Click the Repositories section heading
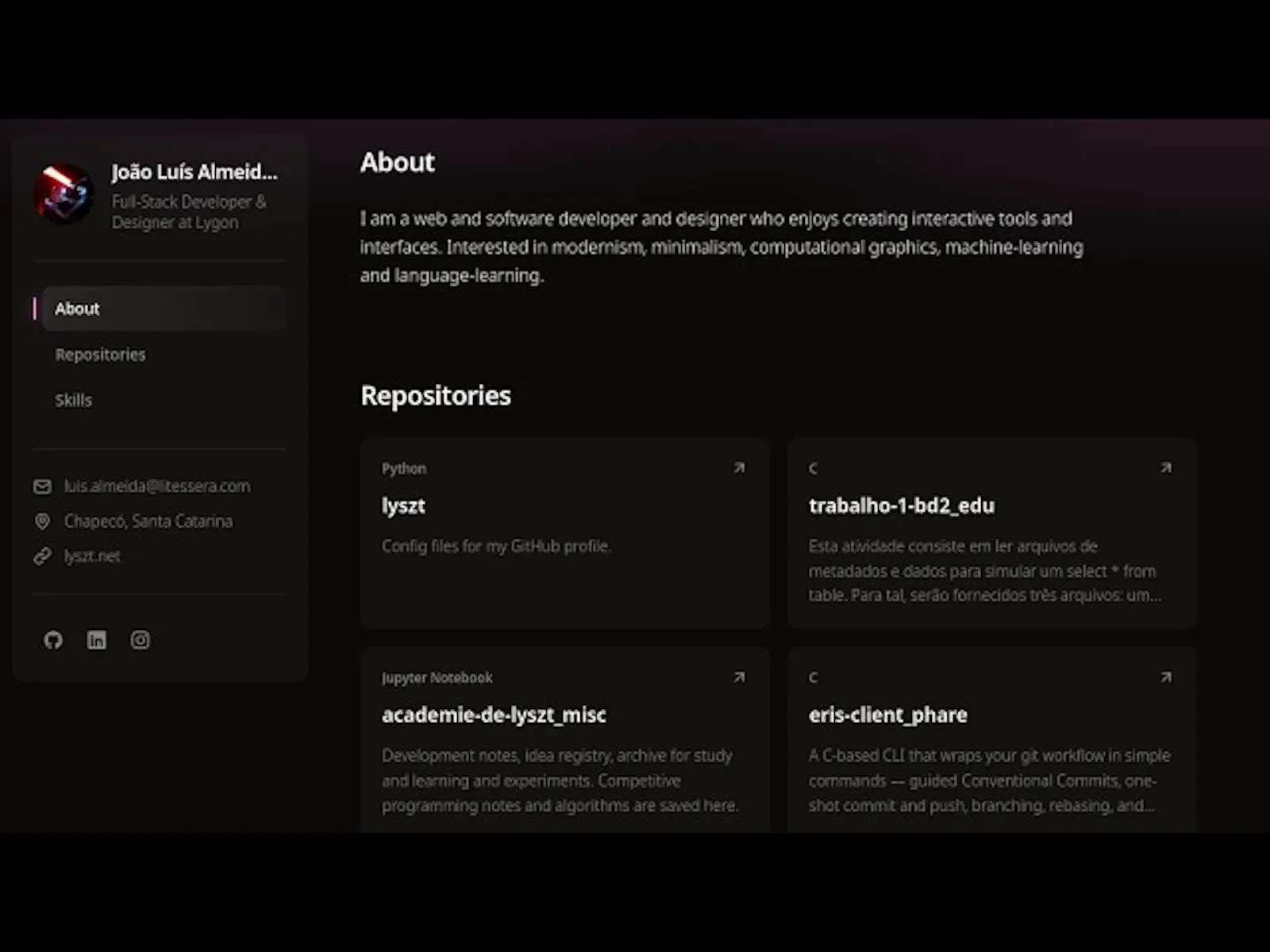 click(436, 395)
